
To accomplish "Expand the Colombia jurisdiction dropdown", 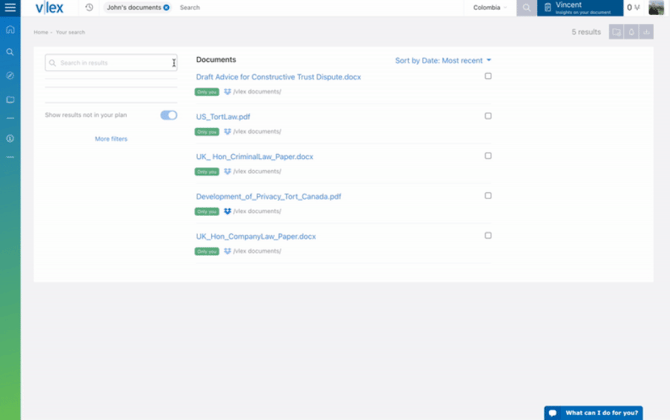I will [x=490, y=7].
